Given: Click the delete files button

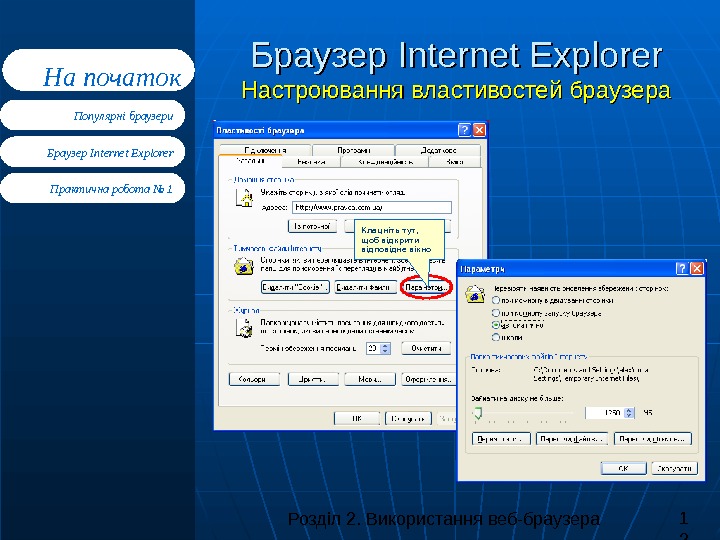Looking at the screenshot, I should point(366,287).
